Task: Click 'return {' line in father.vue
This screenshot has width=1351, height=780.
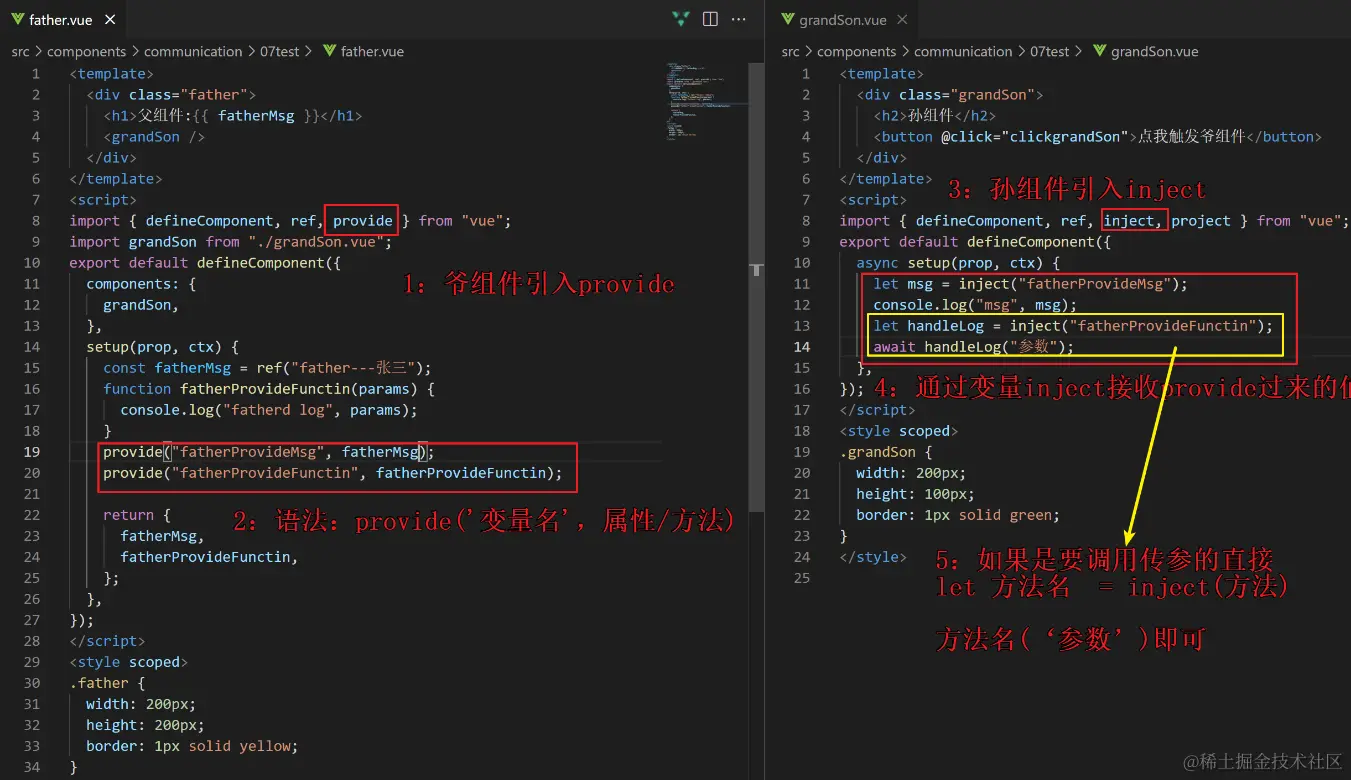Action: [137, 515]
